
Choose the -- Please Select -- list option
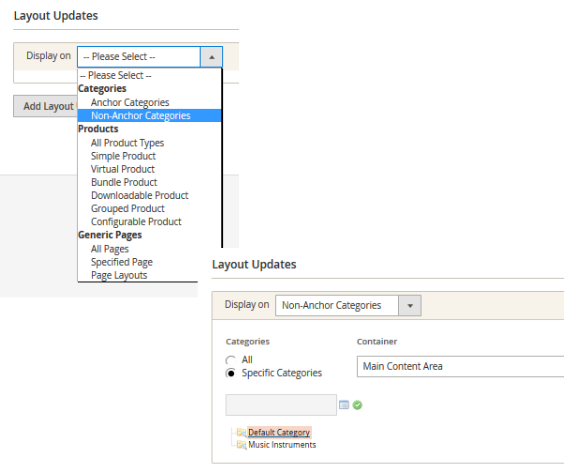point(149,75)
